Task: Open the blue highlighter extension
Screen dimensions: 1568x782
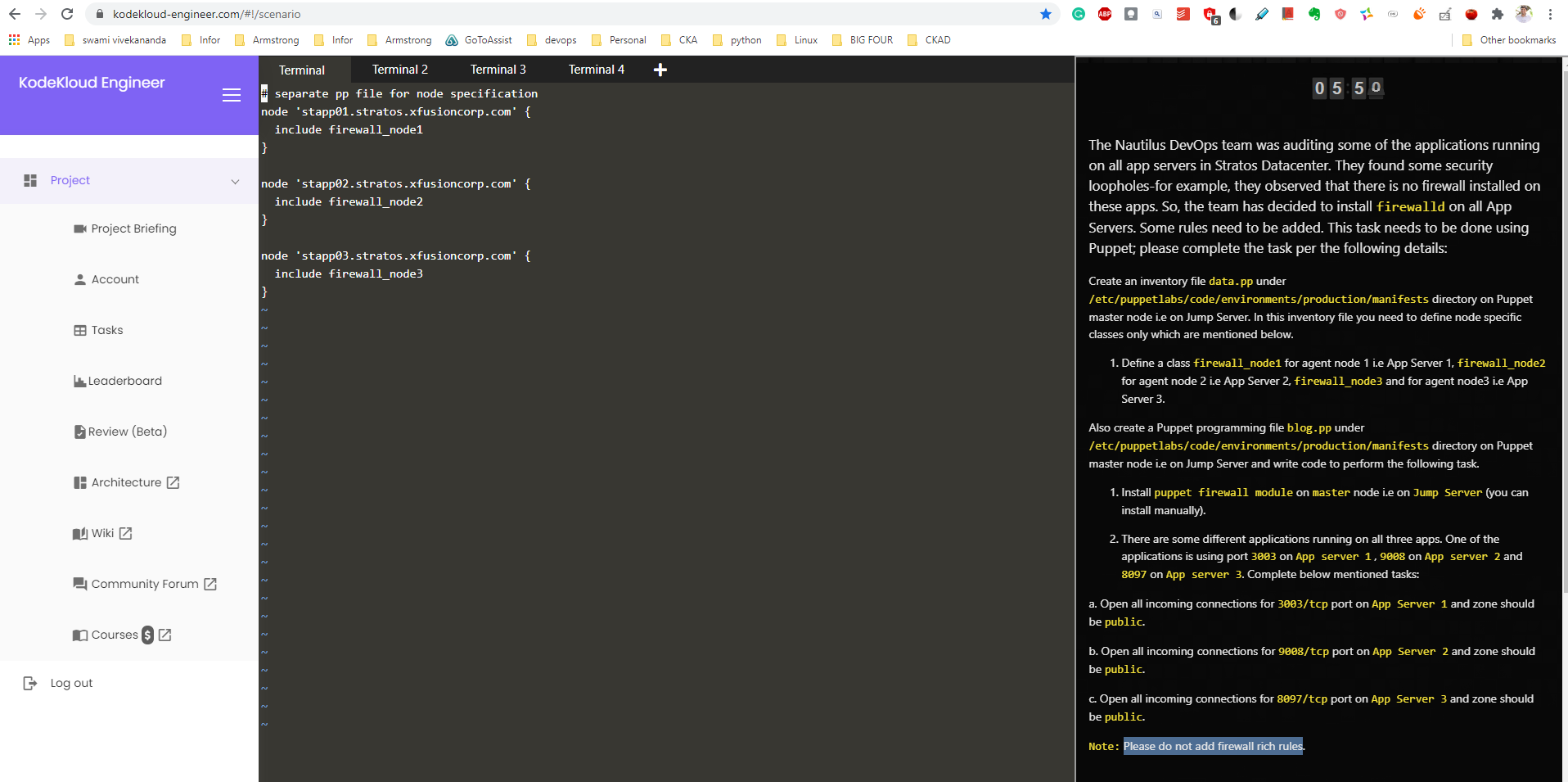Action: click(x=1262, y=14)
